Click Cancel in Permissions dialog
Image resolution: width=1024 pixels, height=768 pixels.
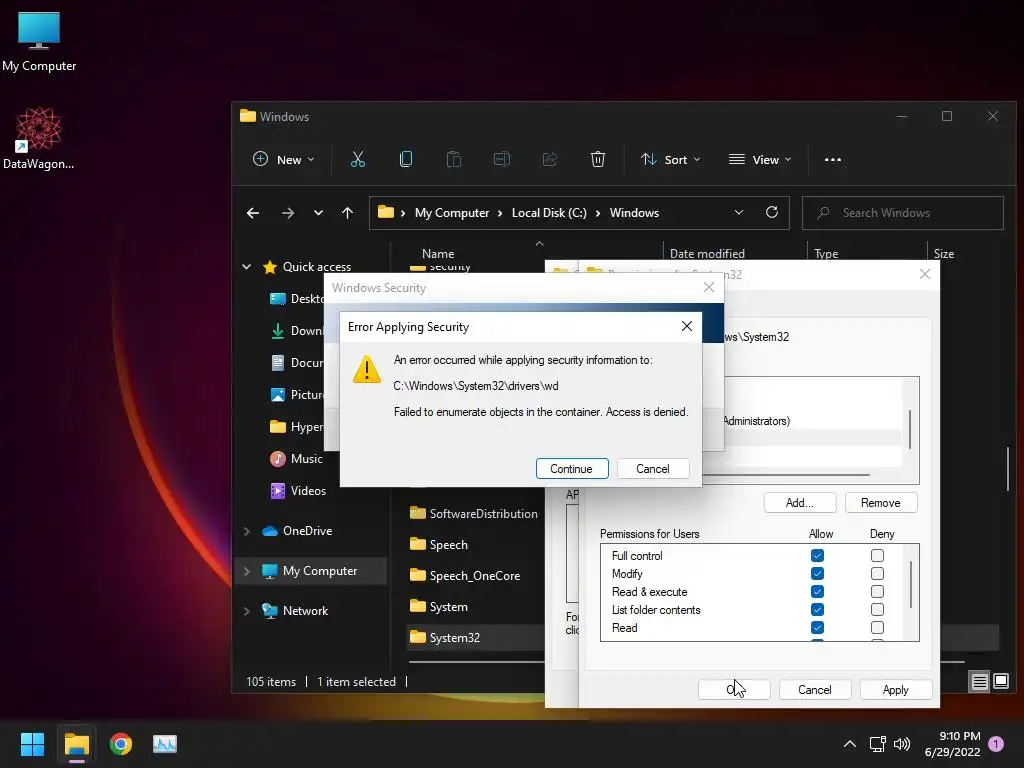[x=814, y=690]
